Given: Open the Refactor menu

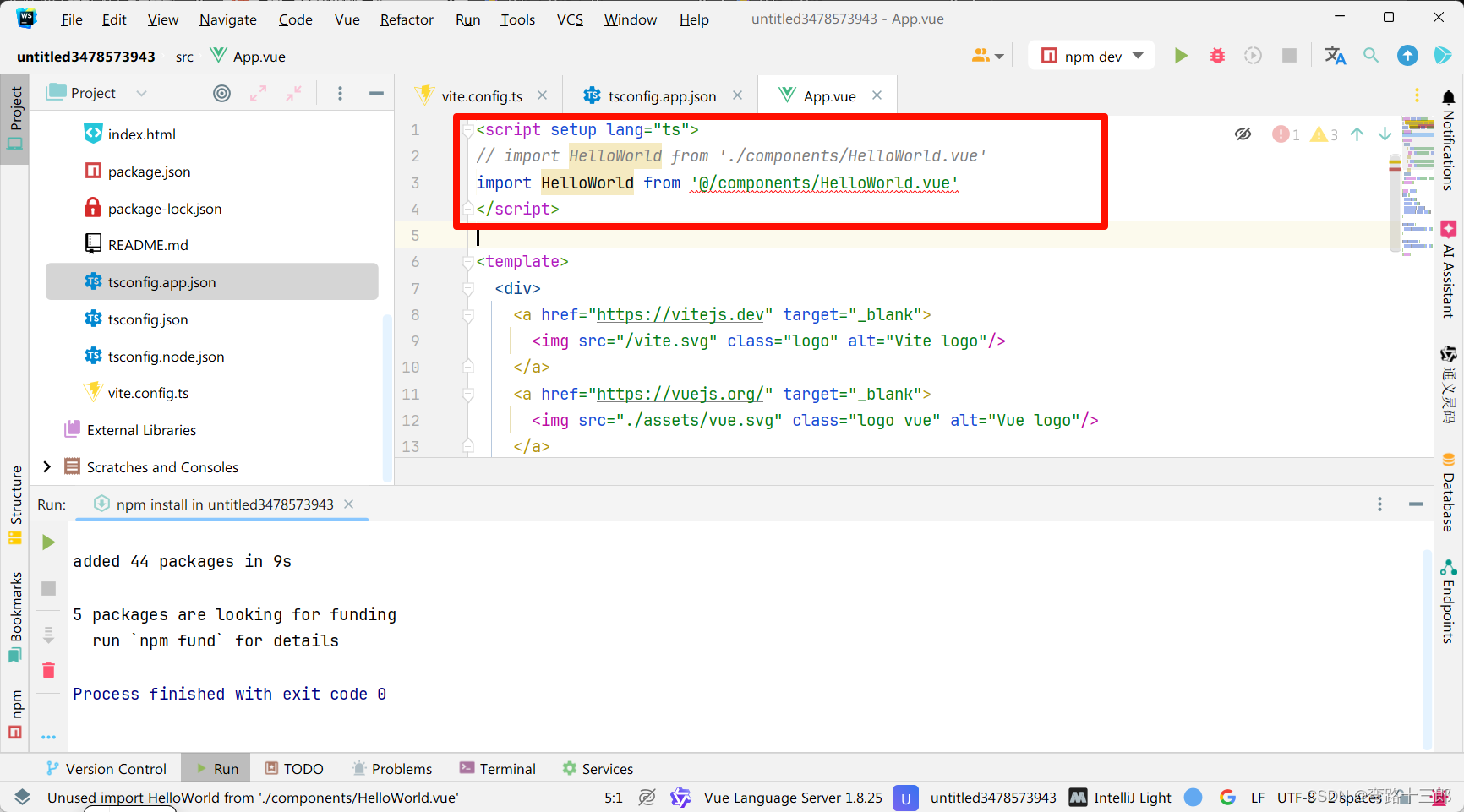Looking at the screenshot, I should pos(407,19).
